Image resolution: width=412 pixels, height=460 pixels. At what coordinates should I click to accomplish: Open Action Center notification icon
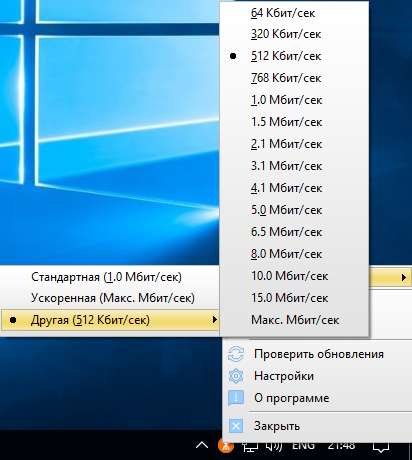pos(381,447)
